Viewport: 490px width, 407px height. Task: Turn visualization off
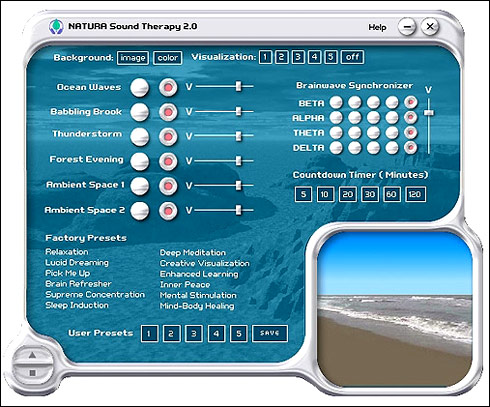coord(352,57)
